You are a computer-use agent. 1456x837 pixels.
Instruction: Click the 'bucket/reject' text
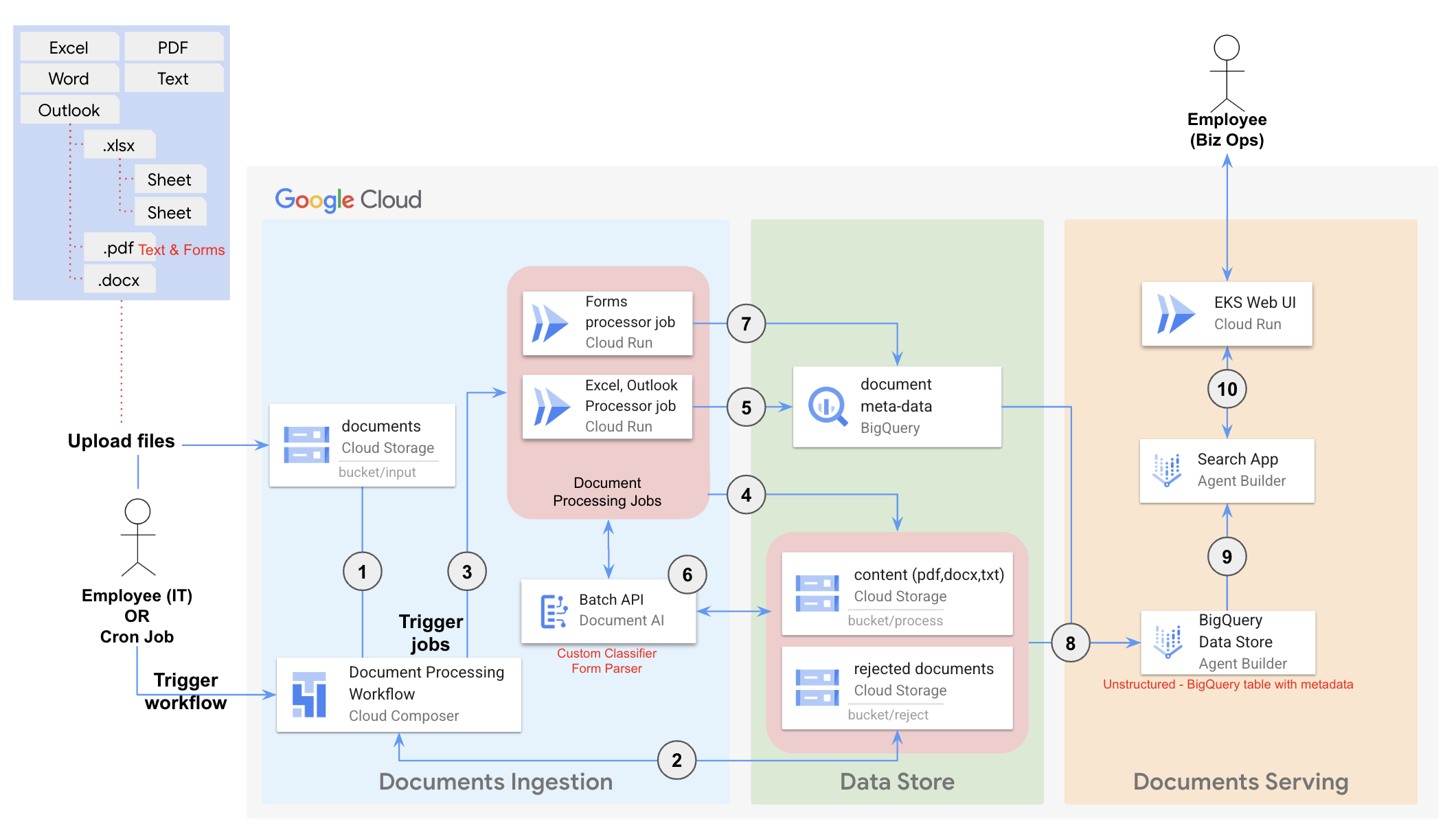coord(887,715)
